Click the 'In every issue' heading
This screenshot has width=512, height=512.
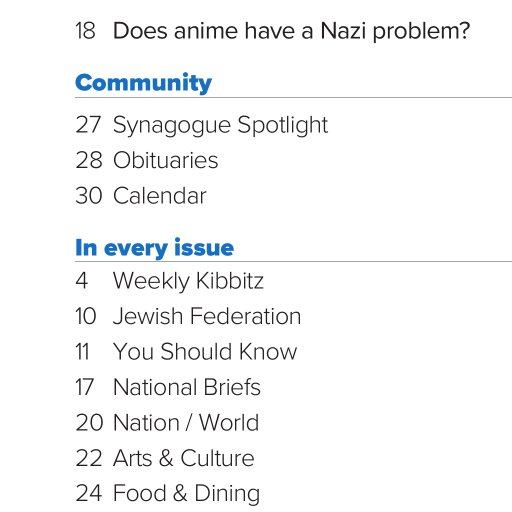pos(154,248)
